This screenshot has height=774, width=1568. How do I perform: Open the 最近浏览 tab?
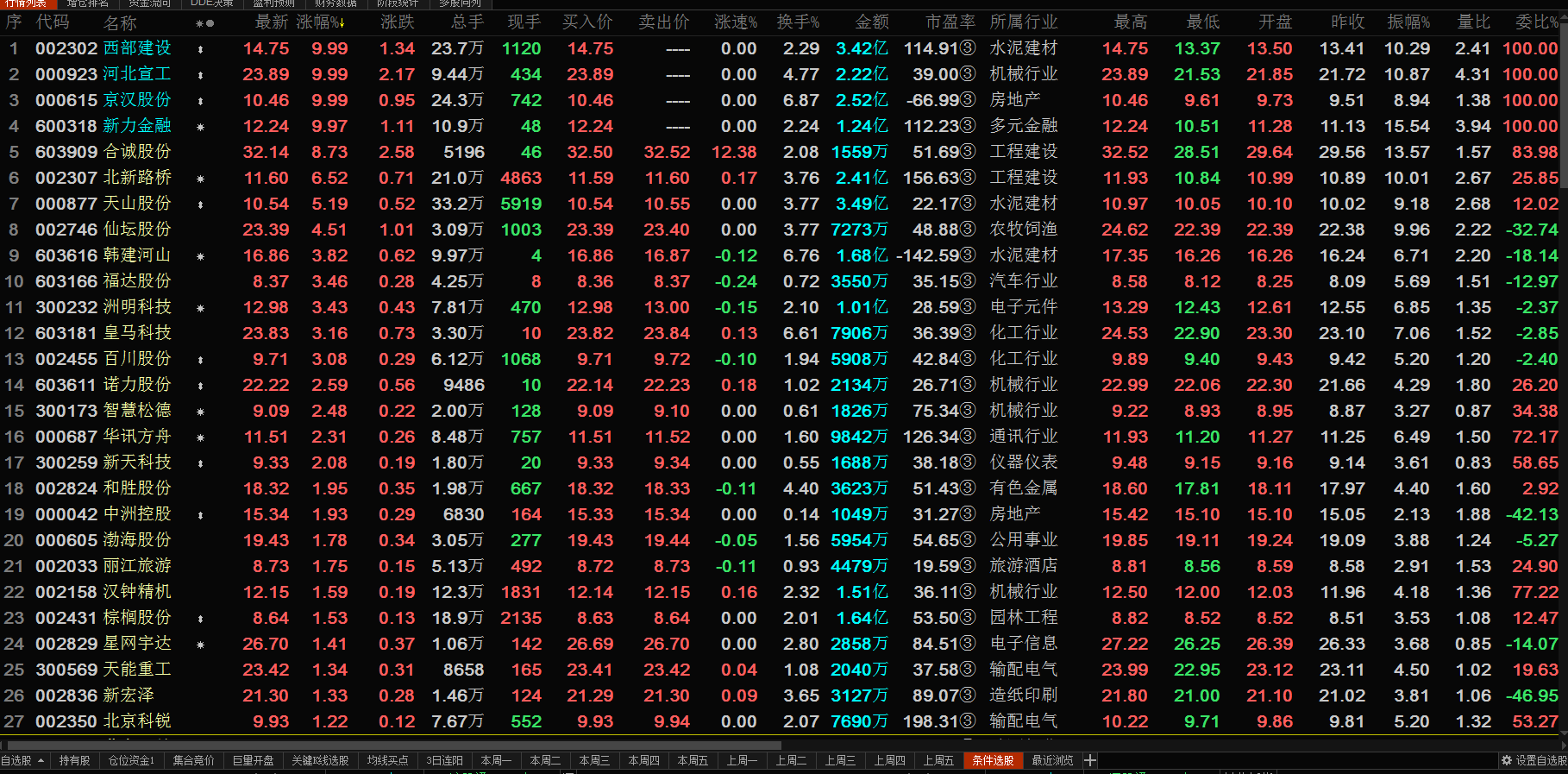coord(1052,760)
